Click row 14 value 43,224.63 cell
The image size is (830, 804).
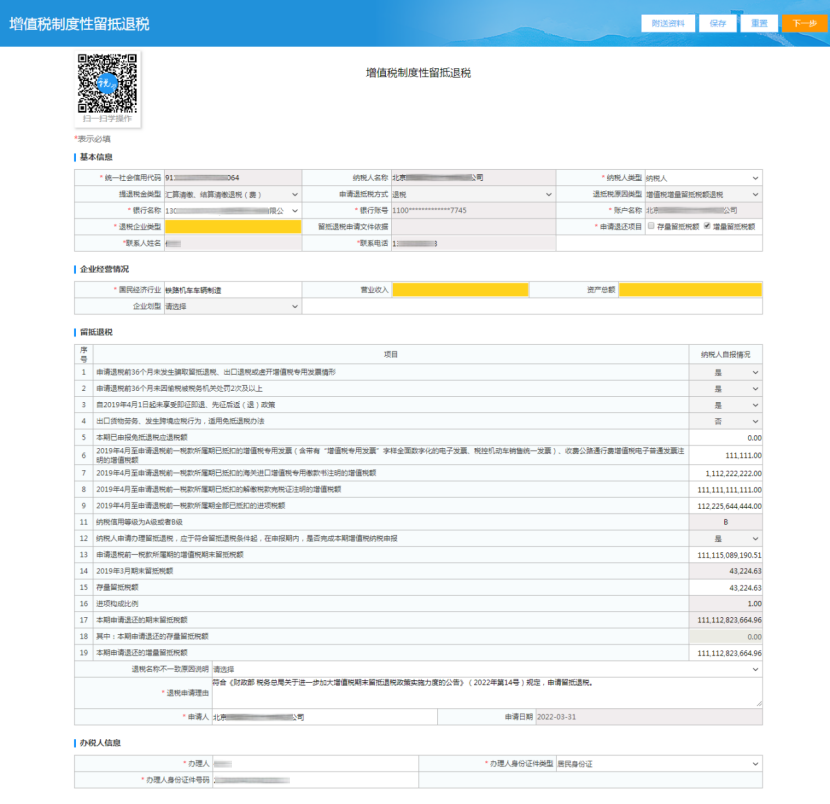(726, 571)
